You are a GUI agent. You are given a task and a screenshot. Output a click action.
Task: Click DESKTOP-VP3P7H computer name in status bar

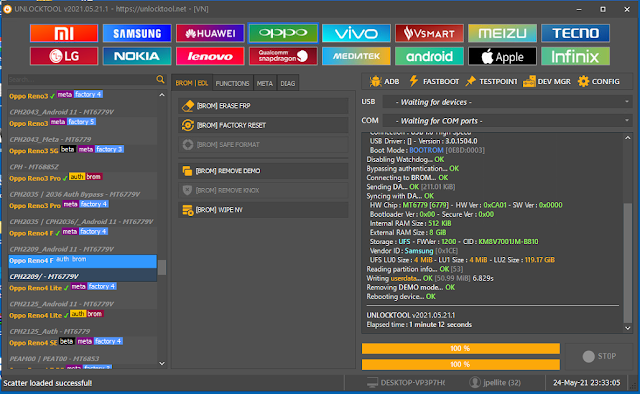coord(406,383)
